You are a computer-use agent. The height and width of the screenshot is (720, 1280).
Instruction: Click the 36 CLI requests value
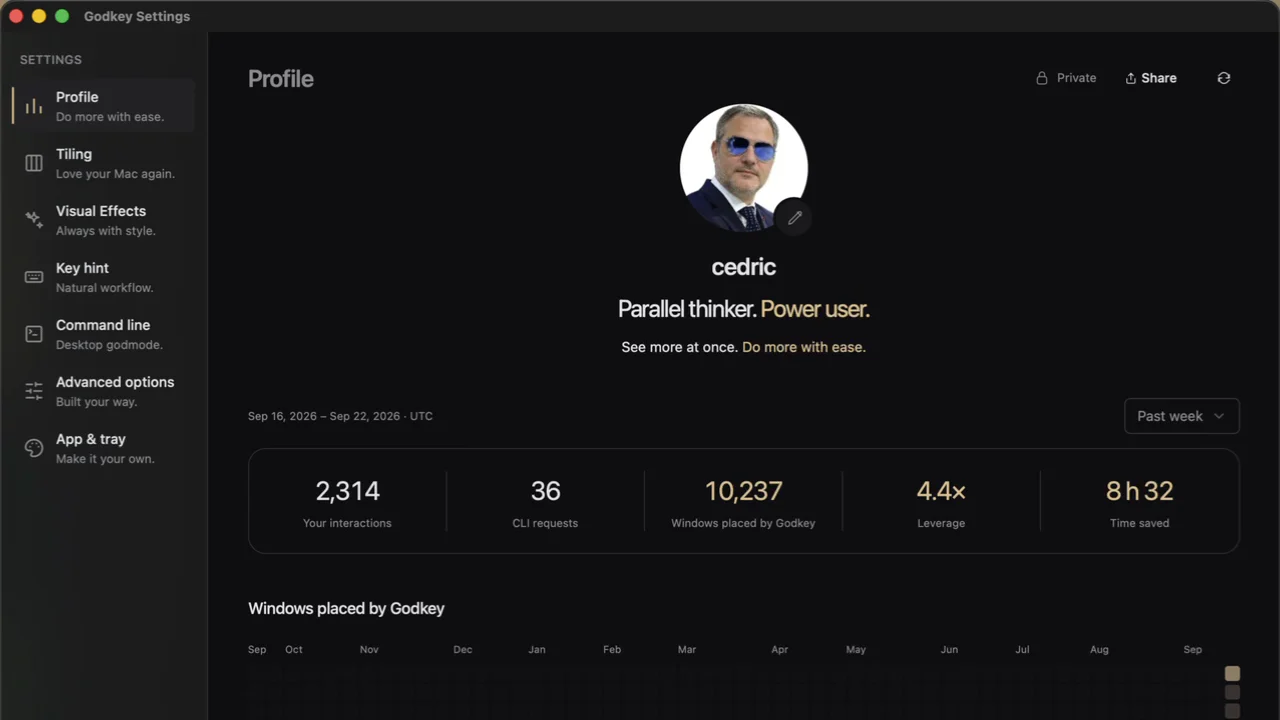pos(545,491)
